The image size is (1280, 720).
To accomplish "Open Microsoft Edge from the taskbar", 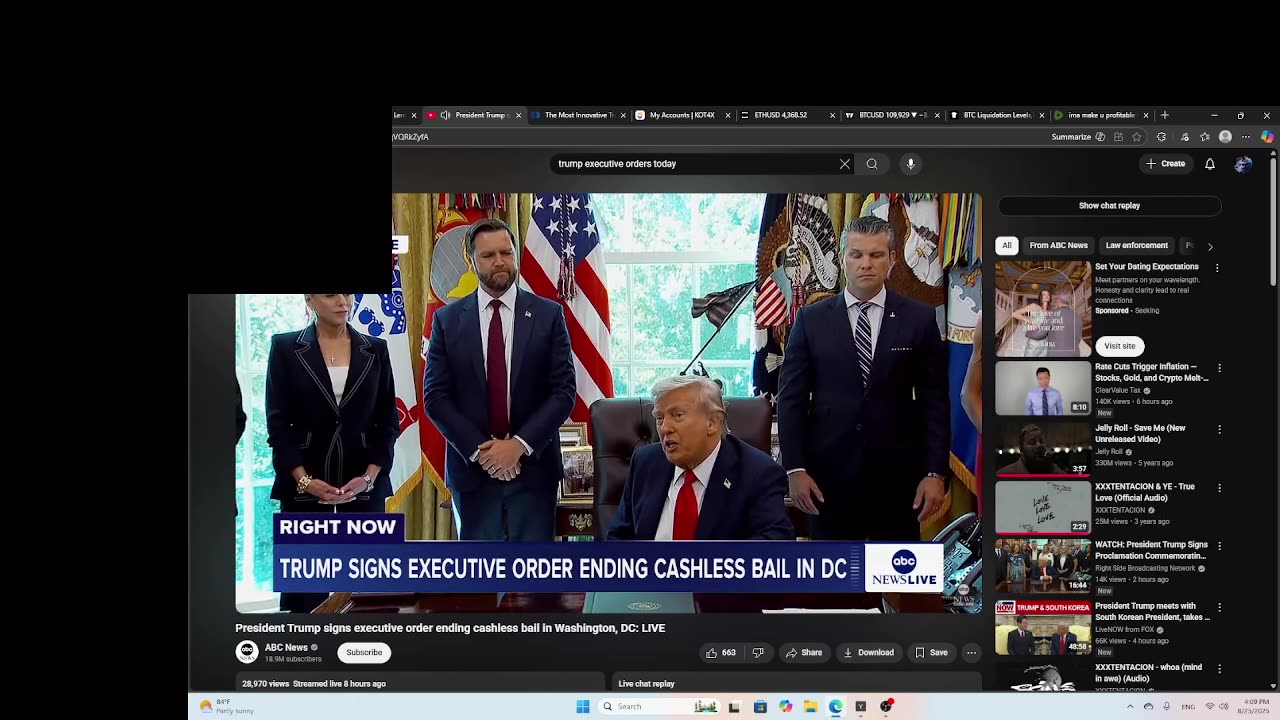I will (835, 706).
